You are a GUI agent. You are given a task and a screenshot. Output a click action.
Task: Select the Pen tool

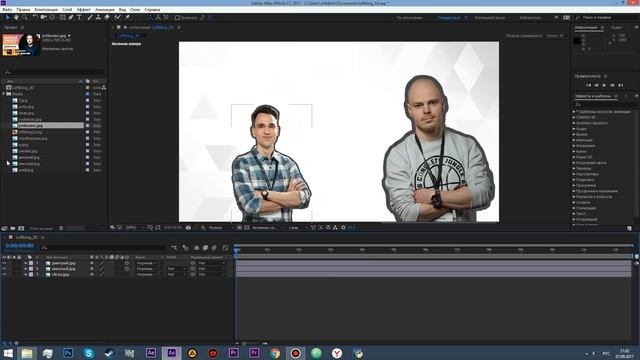pyautogui.click(x=71, y=18)
